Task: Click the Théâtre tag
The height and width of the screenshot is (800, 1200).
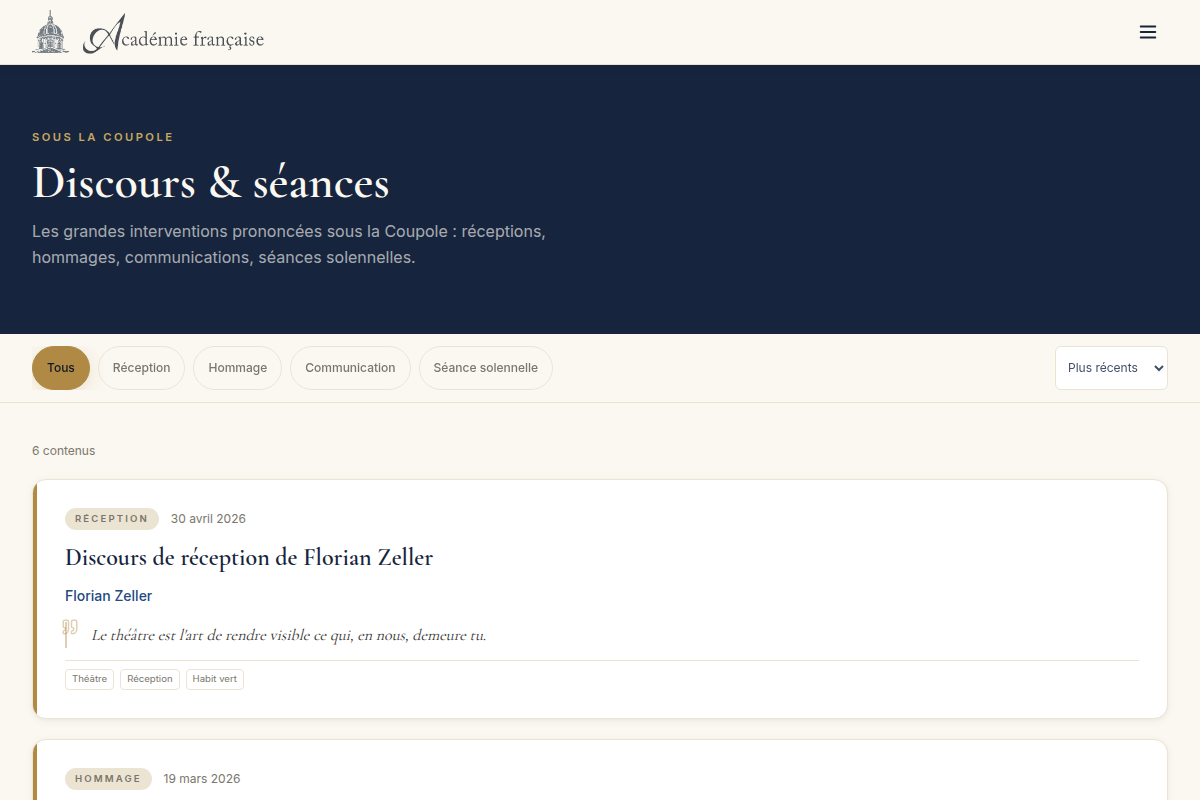Action: click(90, 679)
